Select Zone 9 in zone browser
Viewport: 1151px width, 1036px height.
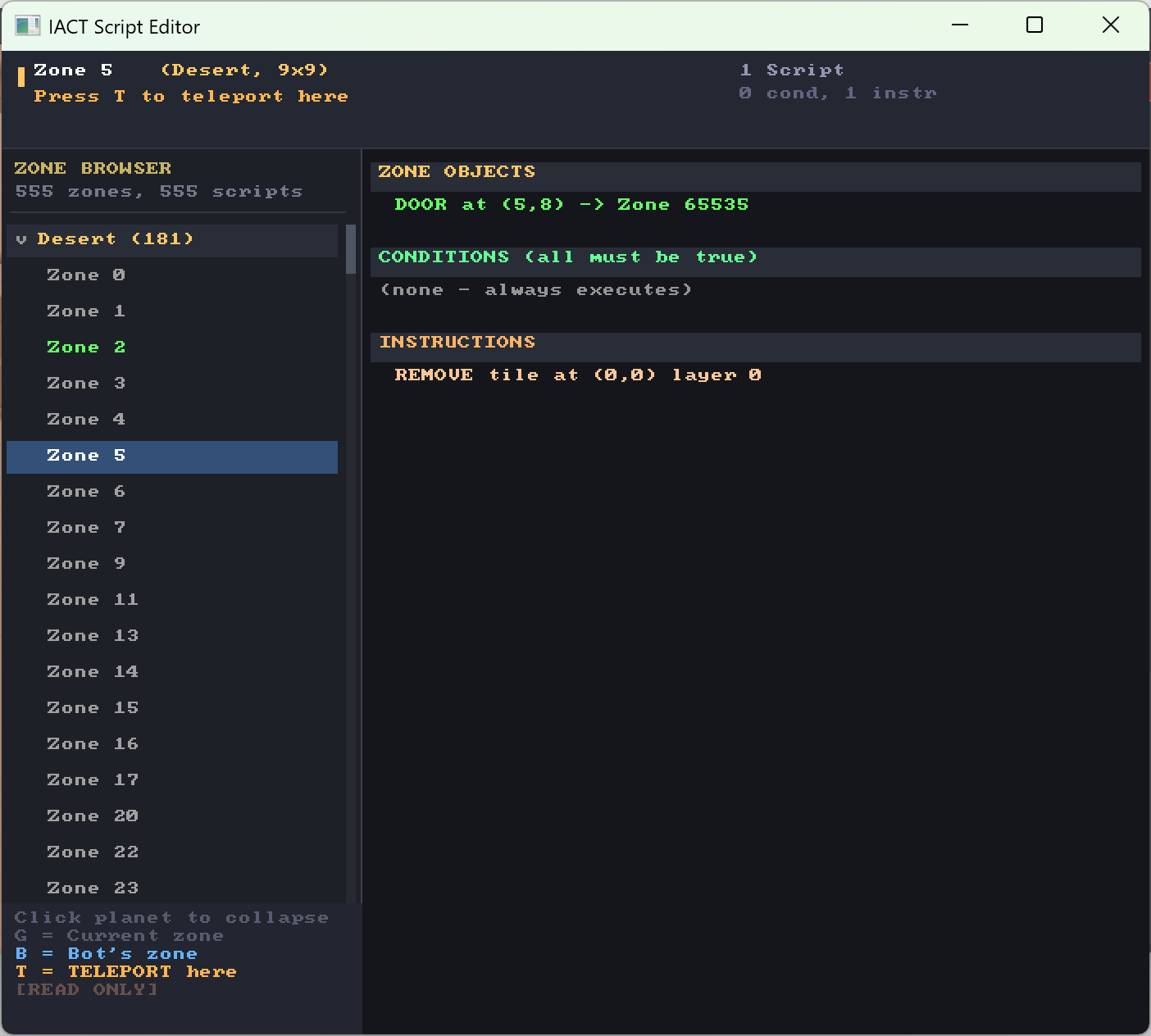172,564
